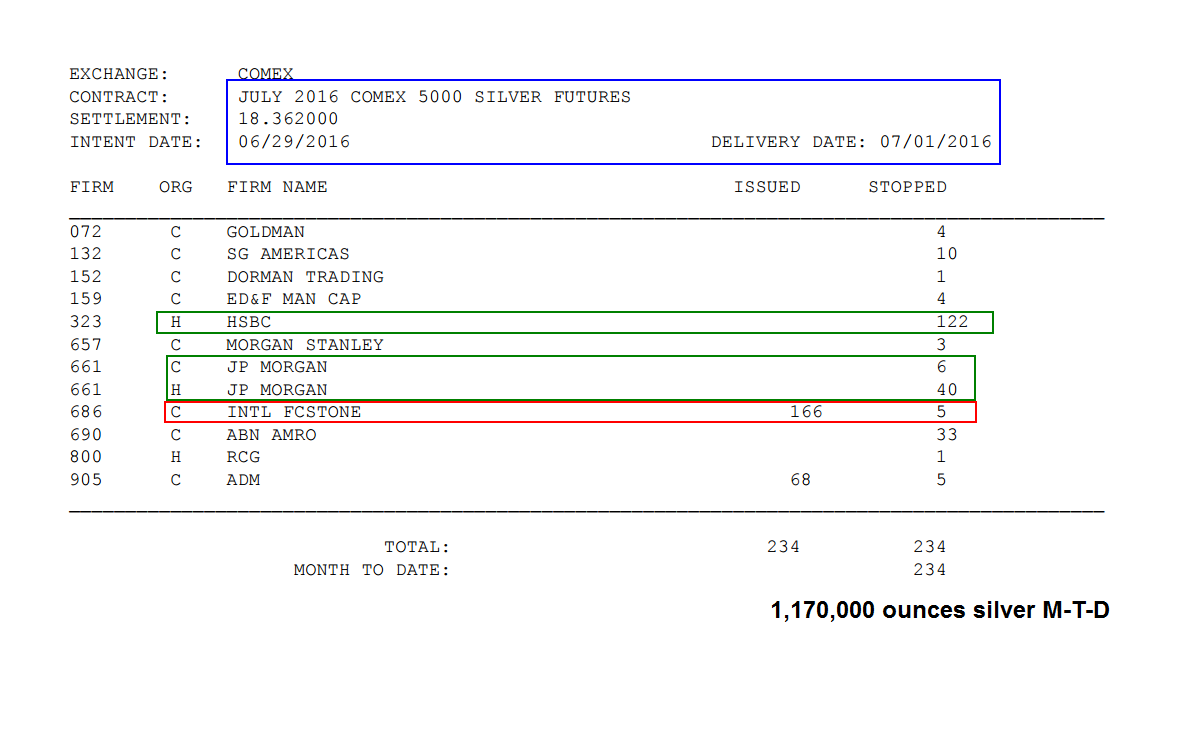Click the DORMAN TRADING firm name
Screen dimensions: 1189x747
pyautogui.click(x=305, y=277)
